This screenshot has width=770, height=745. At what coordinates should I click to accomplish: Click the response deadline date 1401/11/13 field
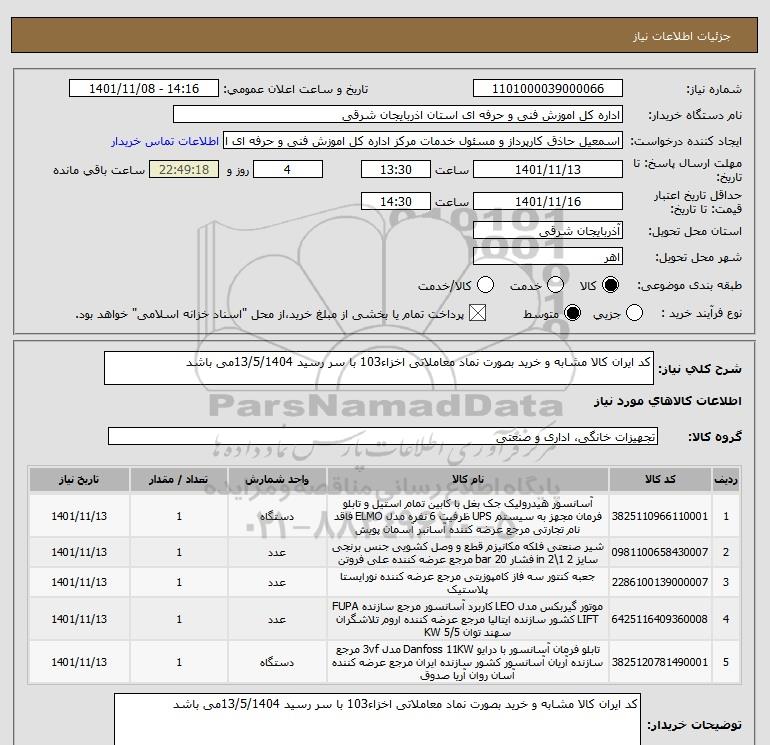548,169
